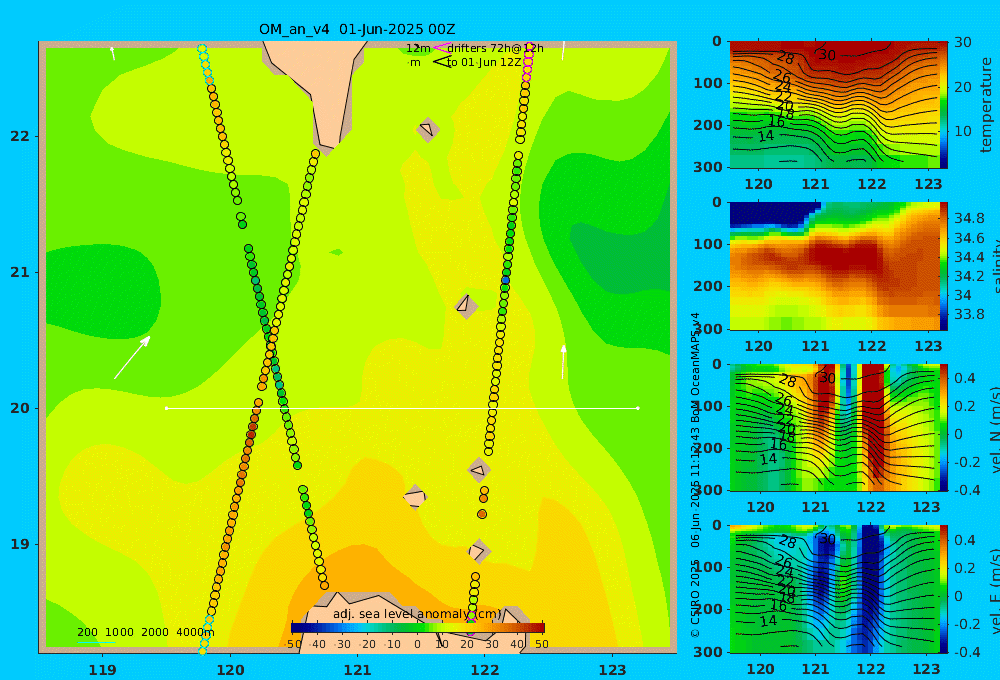Click the vel. N (m/s) colorbar
The height and width of the screenshot is (680, 1000).
click(944, 427)
